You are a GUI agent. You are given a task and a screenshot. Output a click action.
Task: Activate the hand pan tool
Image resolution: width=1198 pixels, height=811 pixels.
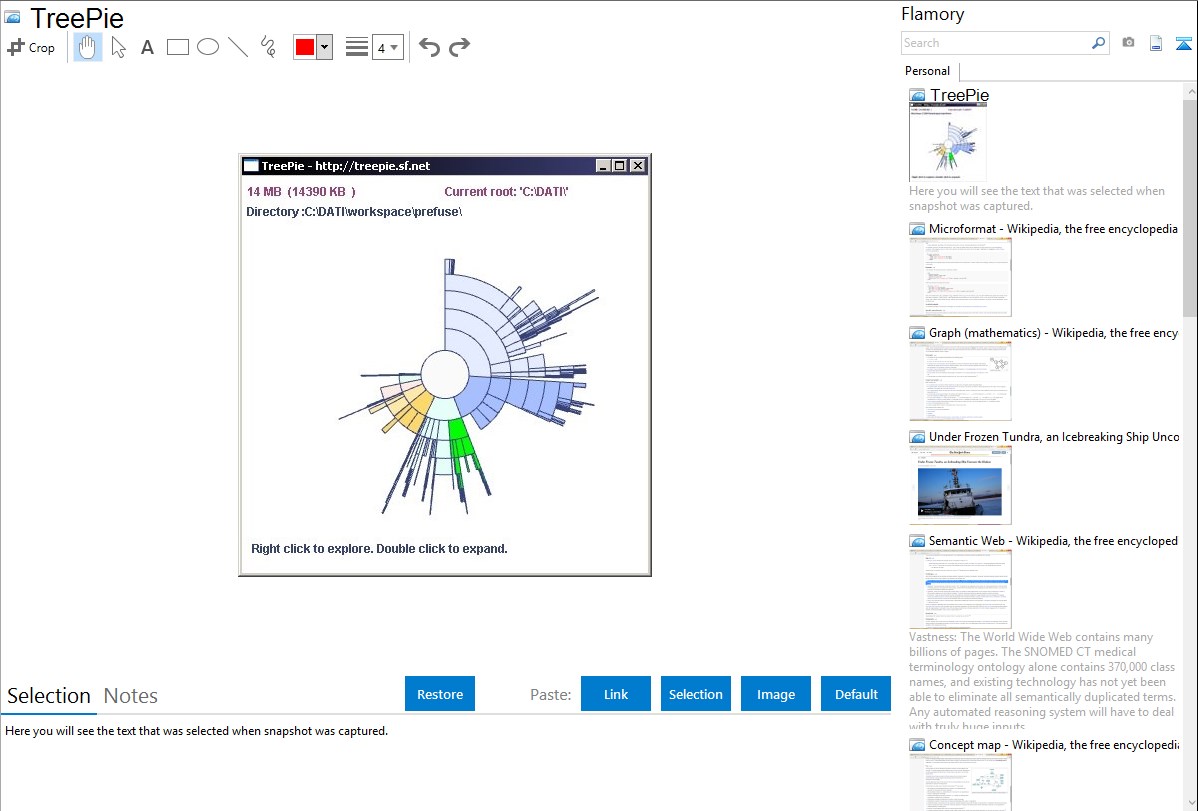[x=88, y=47]
